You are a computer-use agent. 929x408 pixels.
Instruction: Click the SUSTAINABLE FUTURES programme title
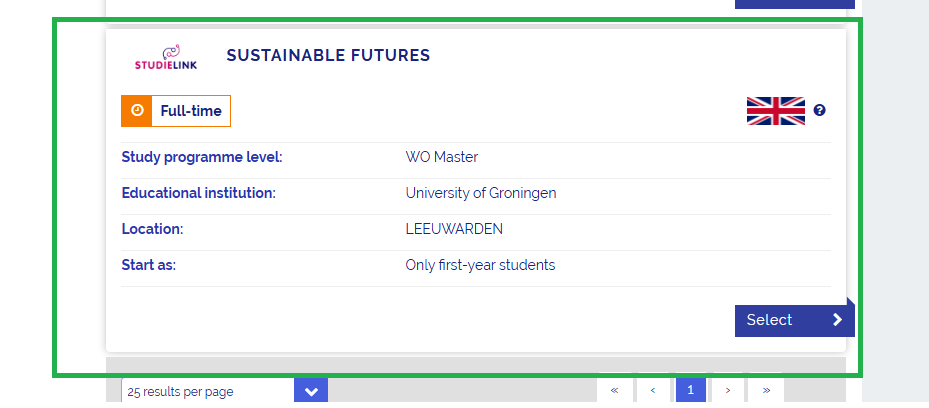click(328, 56)
